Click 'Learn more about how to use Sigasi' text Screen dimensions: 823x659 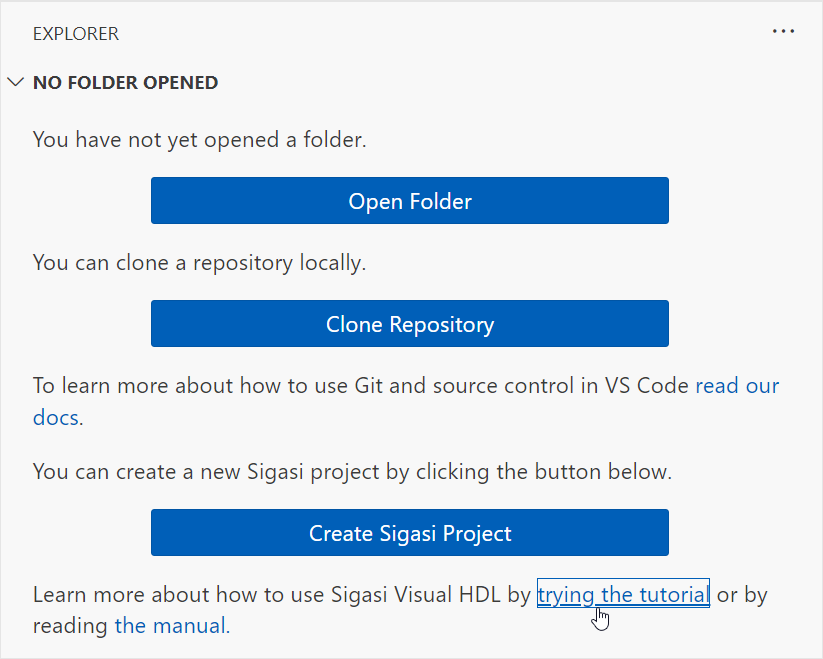point(281,594)
